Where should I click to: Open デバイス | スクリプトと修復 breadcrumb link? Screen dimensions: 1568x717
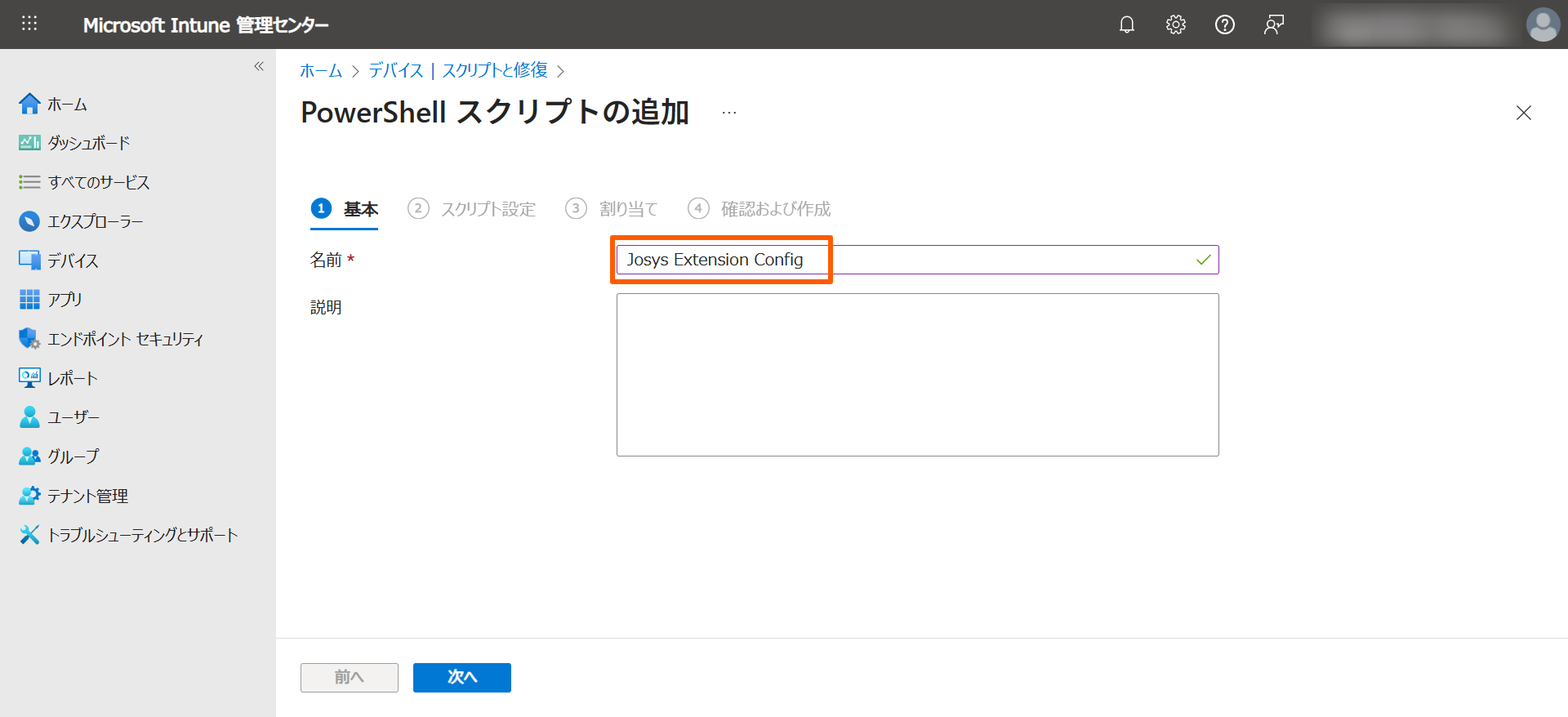click(x=457, y=70)
